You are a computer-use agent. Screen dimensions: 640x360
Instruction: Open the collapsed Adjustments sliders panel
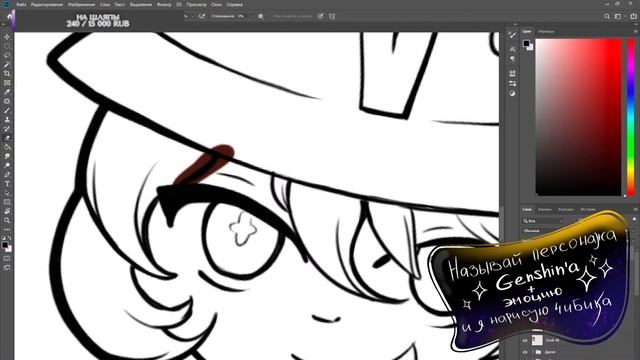512,83
